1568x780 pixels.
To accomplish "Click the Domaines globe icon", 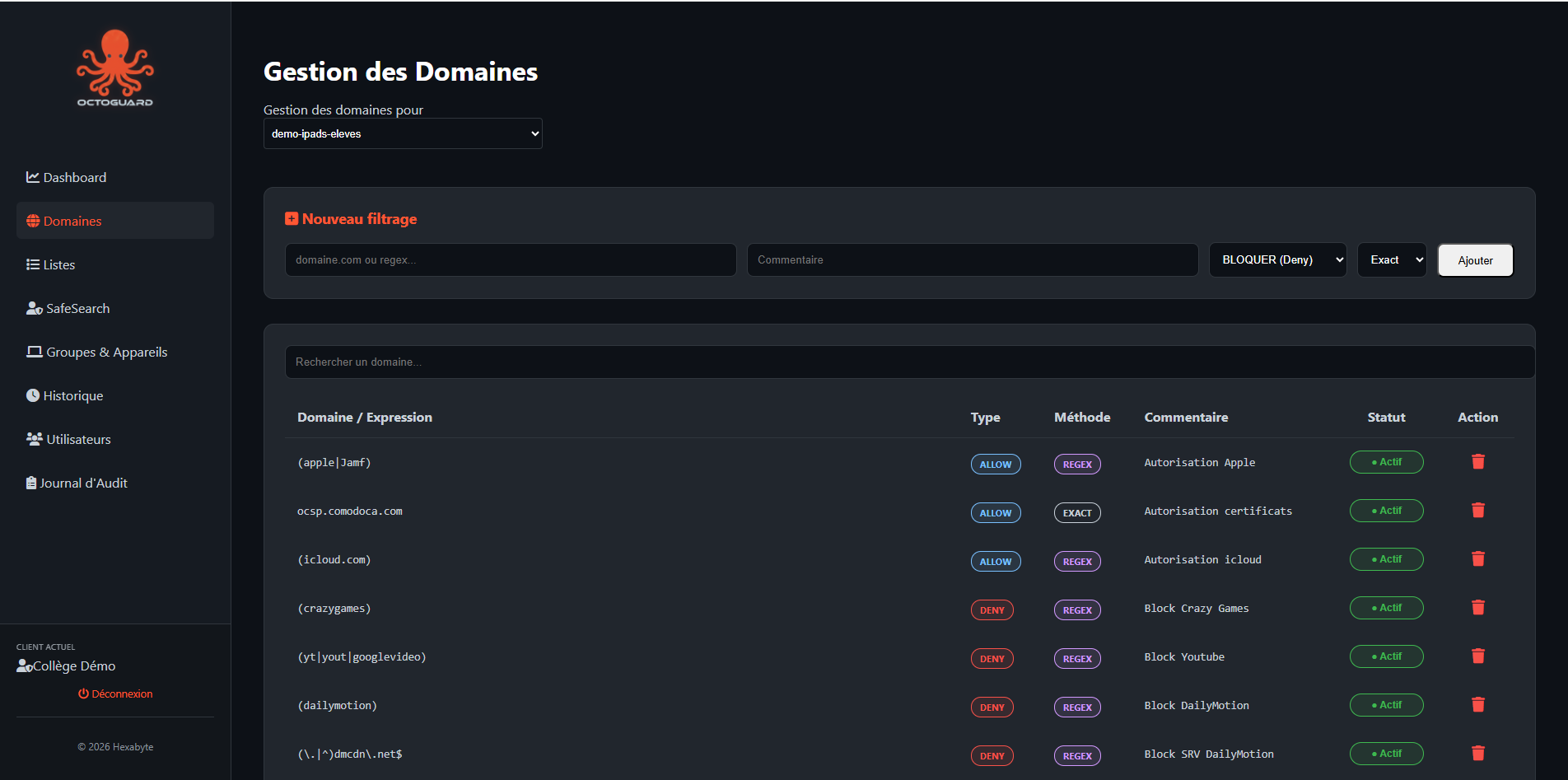I will pyautogui.click(x=33, y=221).
